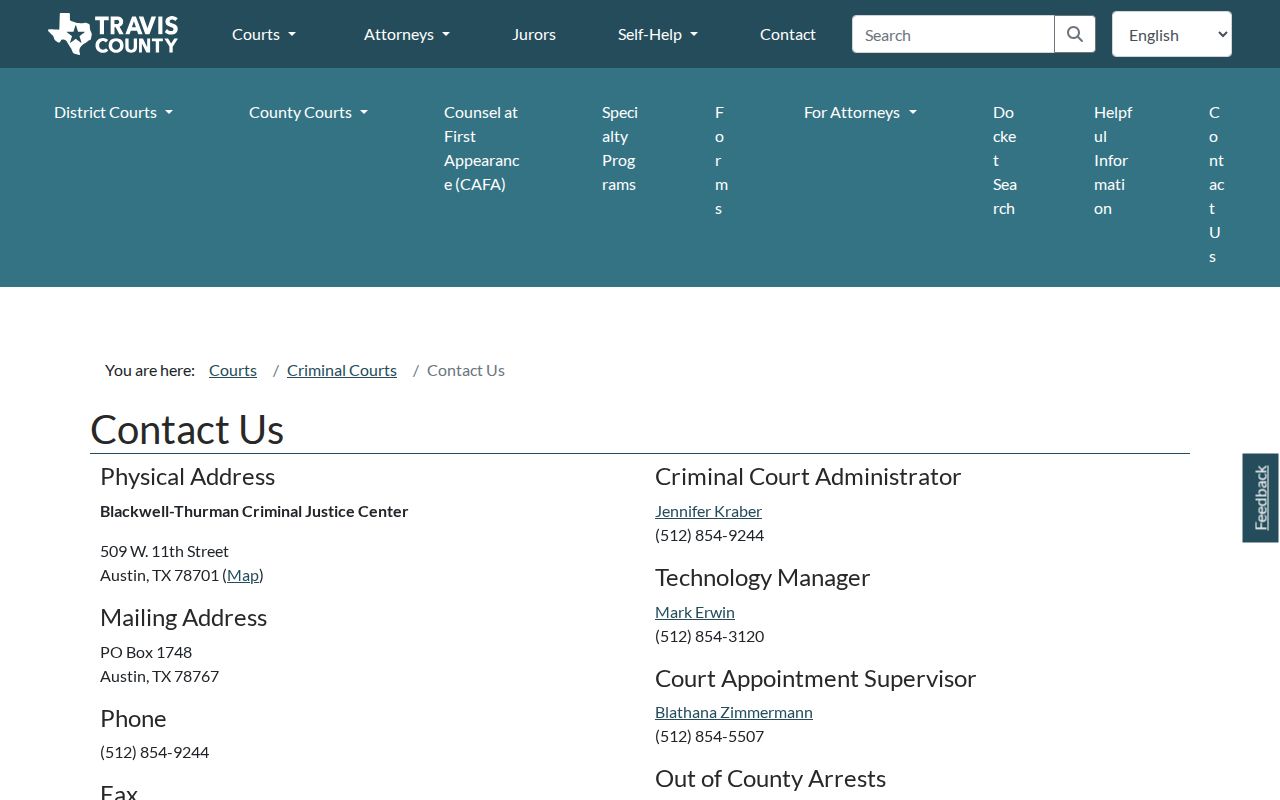Click the Contact Us breadcrumb text
Screen dimensions: 1280x800
point(466,370)
